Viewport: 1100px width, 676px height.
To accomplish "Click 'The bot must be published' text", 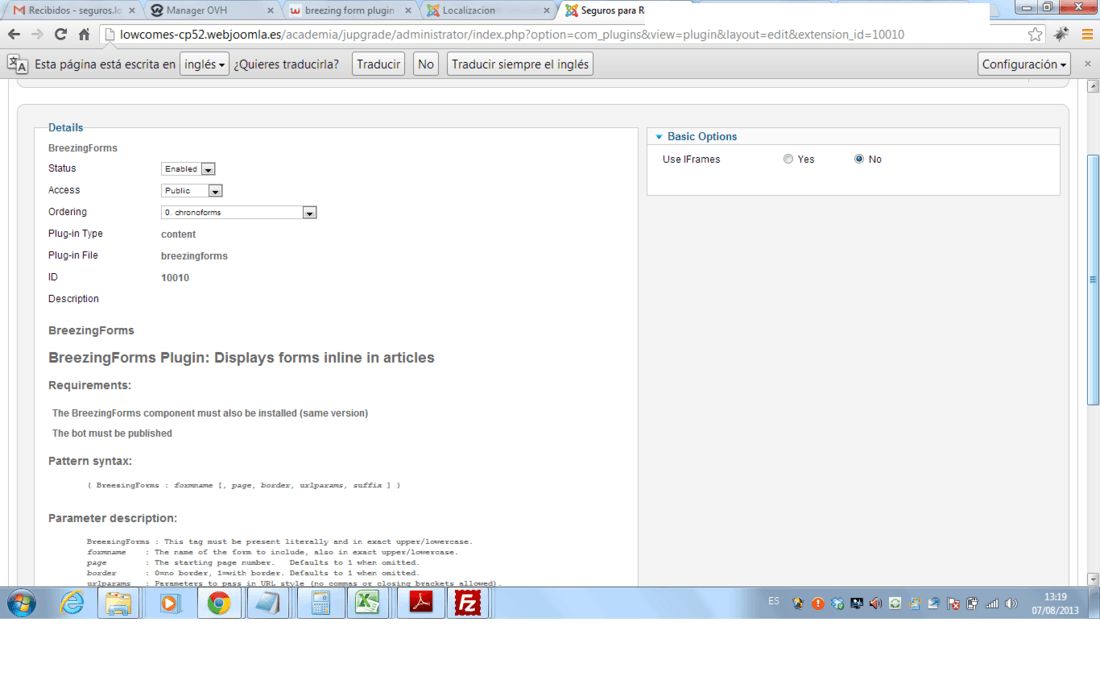I will (x=112, y=433).
